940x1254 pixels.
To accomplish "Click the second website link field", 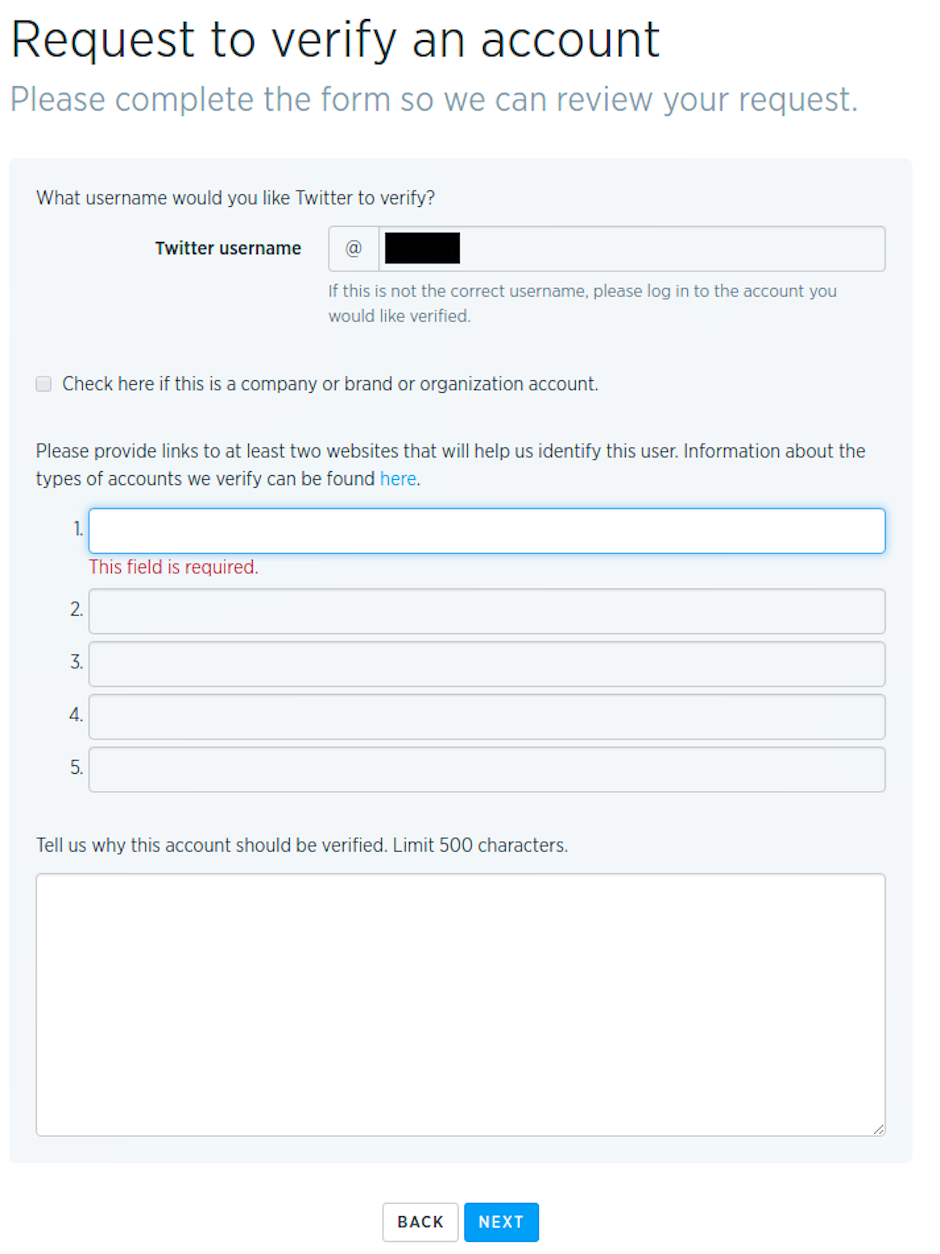I will (x=486, y=611).
